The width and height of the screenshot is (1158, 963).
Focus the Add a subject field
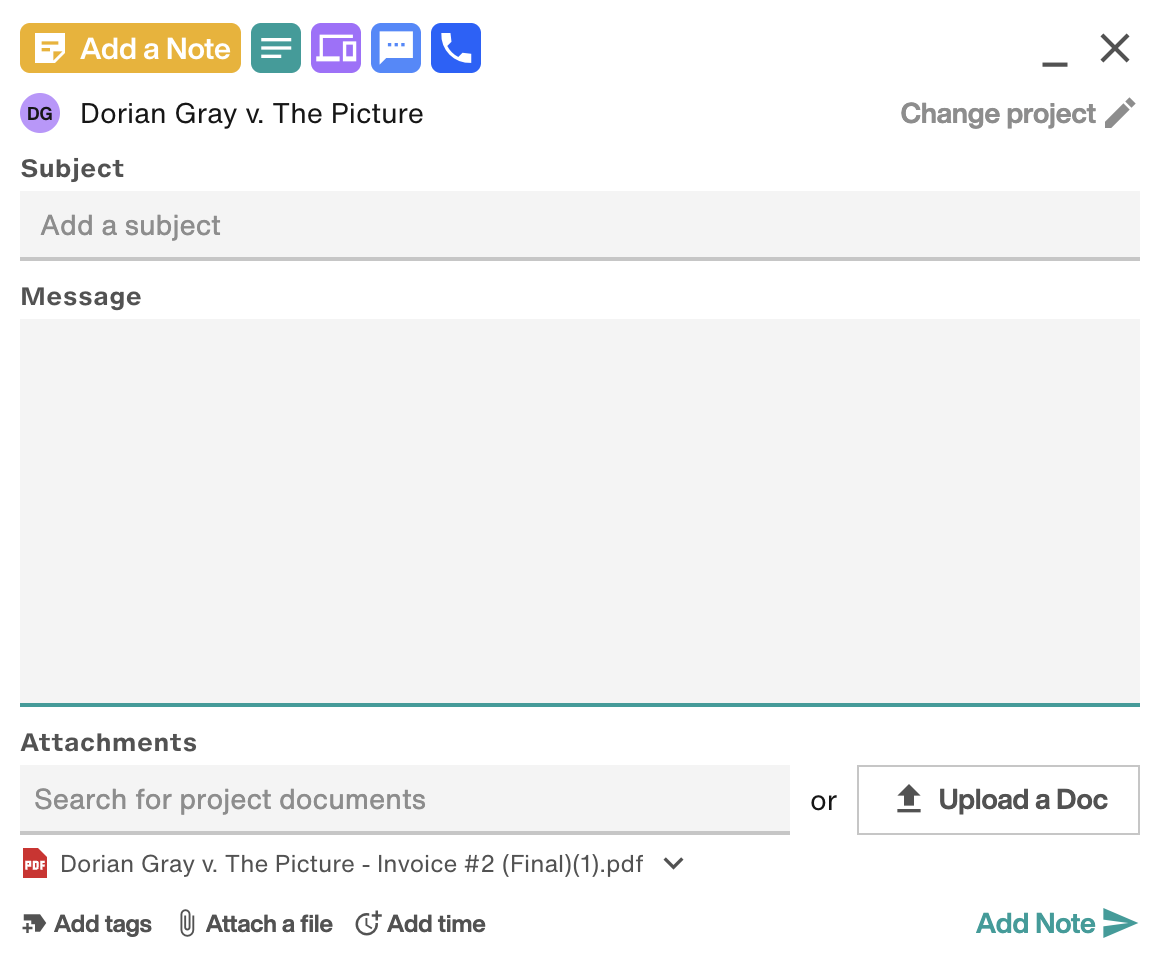click(x=580, y=225)
